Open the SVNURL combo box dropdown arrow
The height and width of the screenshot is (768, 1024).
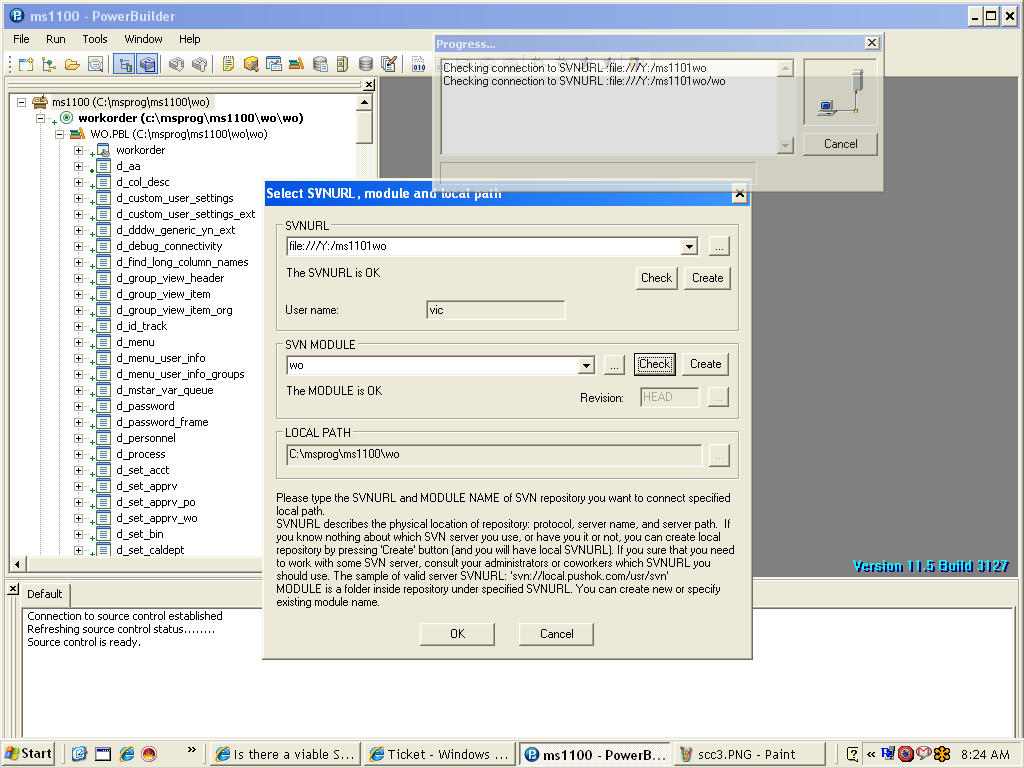point(689,246)
